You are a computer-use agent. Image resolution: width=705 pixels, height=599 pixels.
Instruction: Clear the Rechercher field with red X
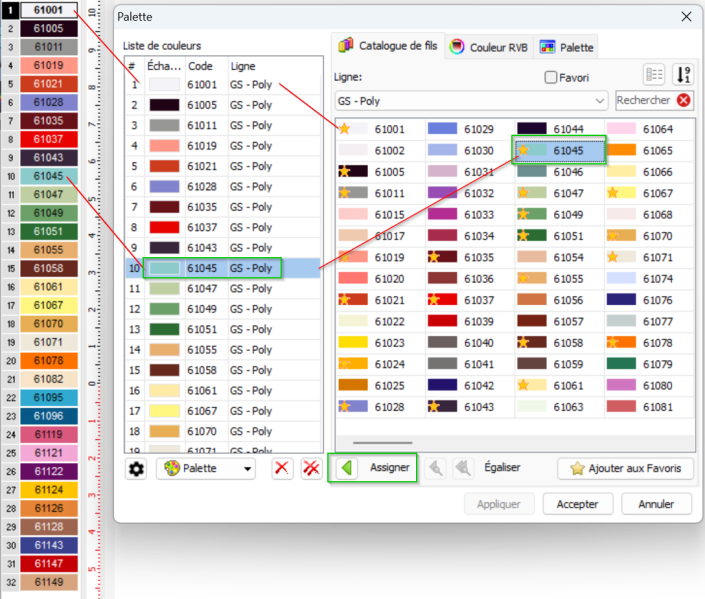click(684, 100)
